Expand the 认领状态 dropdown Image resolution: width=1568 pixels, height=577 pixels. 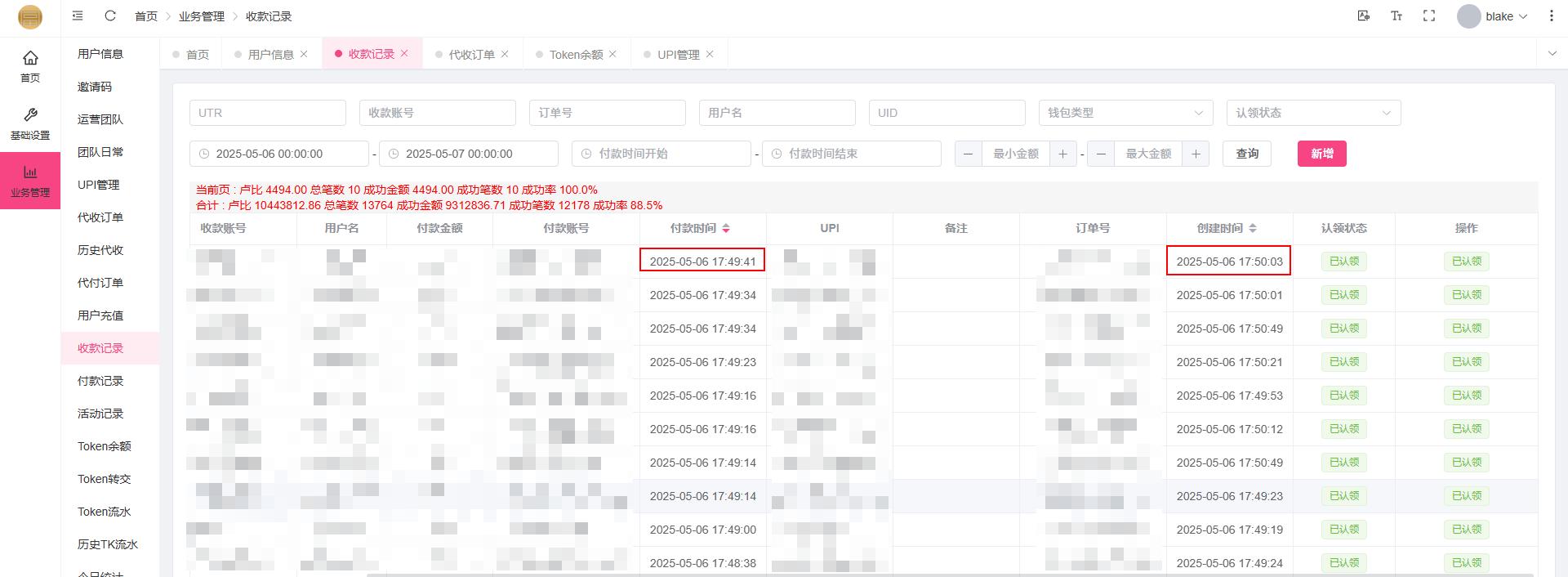click(1312, 113)
